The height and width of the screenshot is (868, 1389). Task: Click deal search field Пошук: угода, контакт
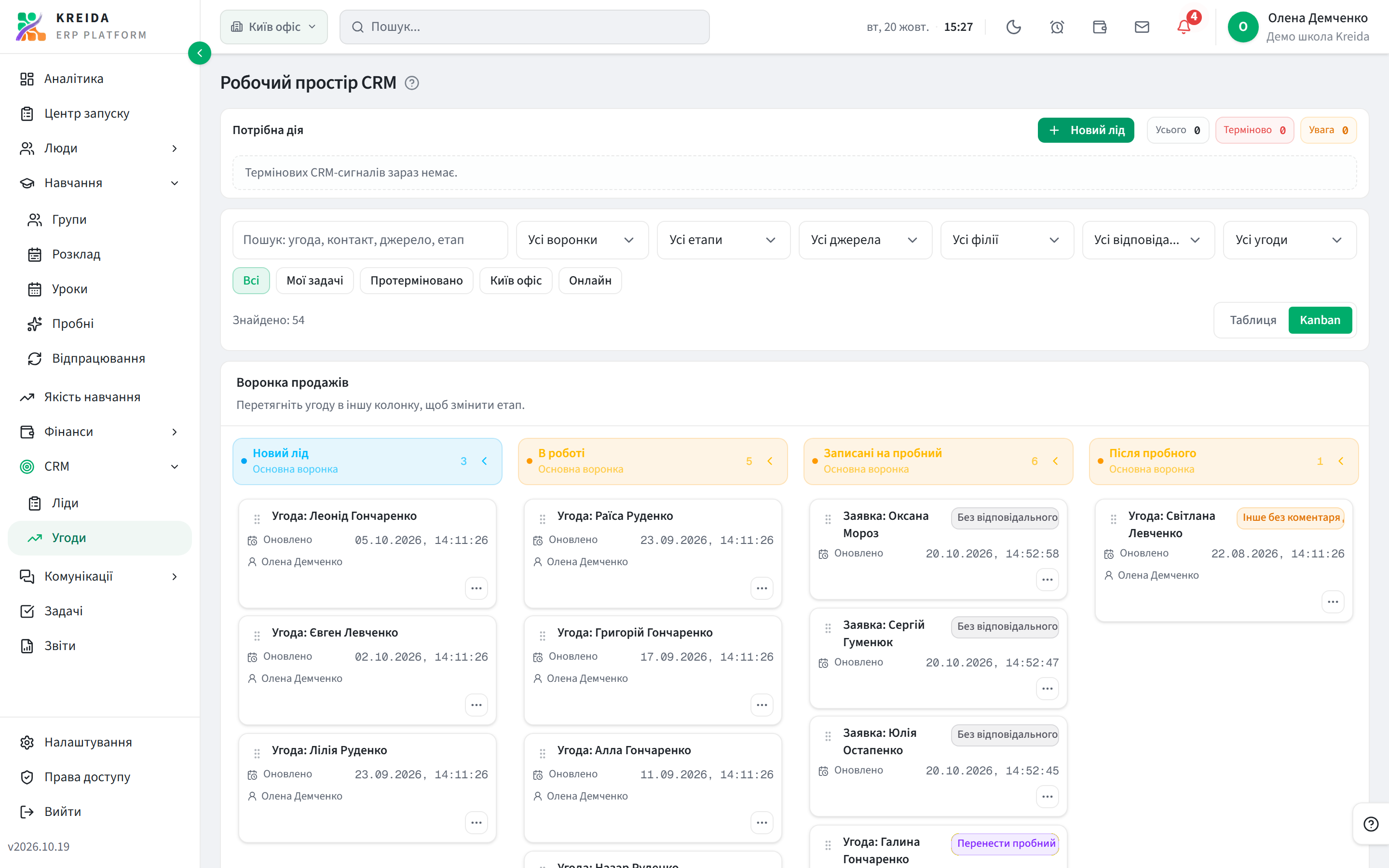point(369,240)
